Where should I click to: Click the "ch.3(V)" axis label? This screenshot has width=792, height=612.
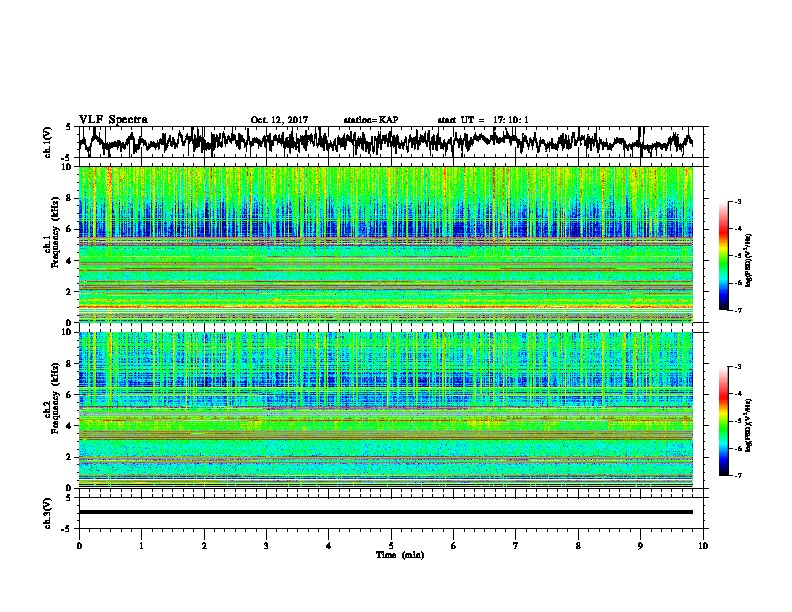coord(48,514)
